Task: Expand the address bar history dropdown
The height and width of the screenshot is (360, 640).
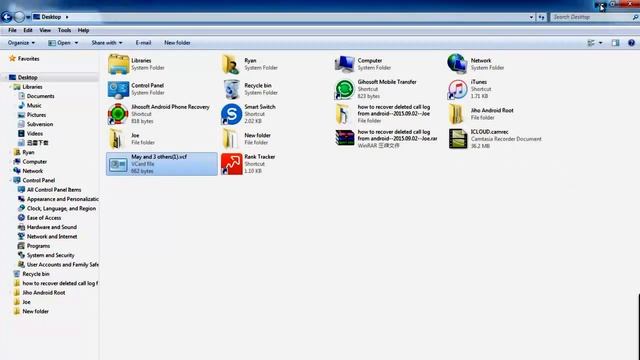Action: coord(531,17)
